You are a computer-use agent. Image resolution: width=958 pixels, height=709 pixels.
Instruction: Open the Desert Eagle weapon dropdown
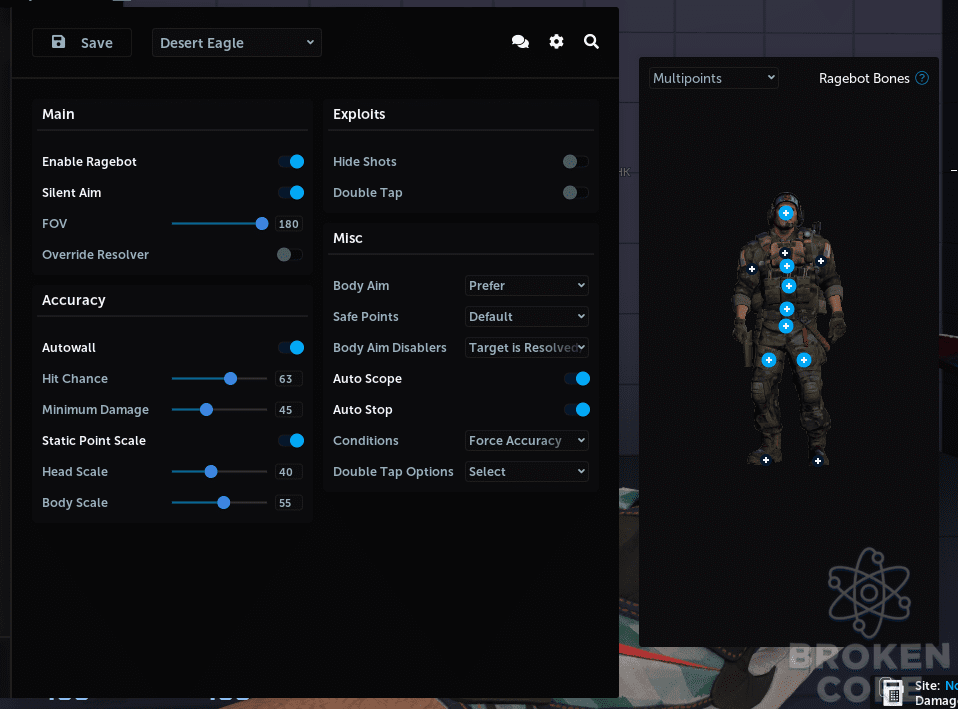[237, 43]
